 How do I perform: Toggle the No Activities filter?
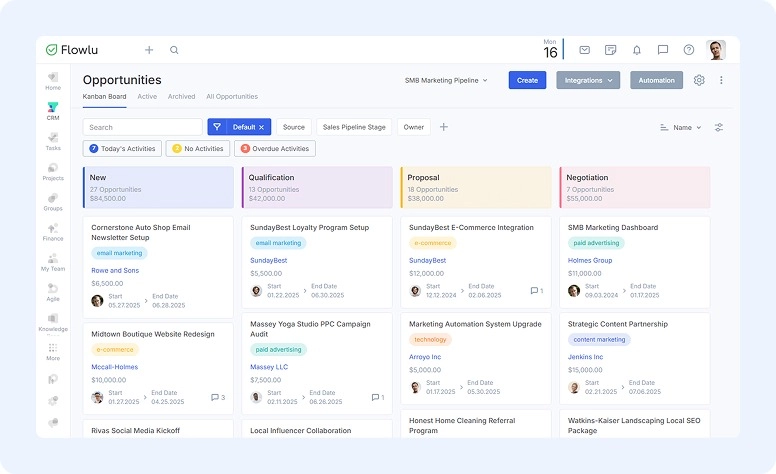click(197, 148)
